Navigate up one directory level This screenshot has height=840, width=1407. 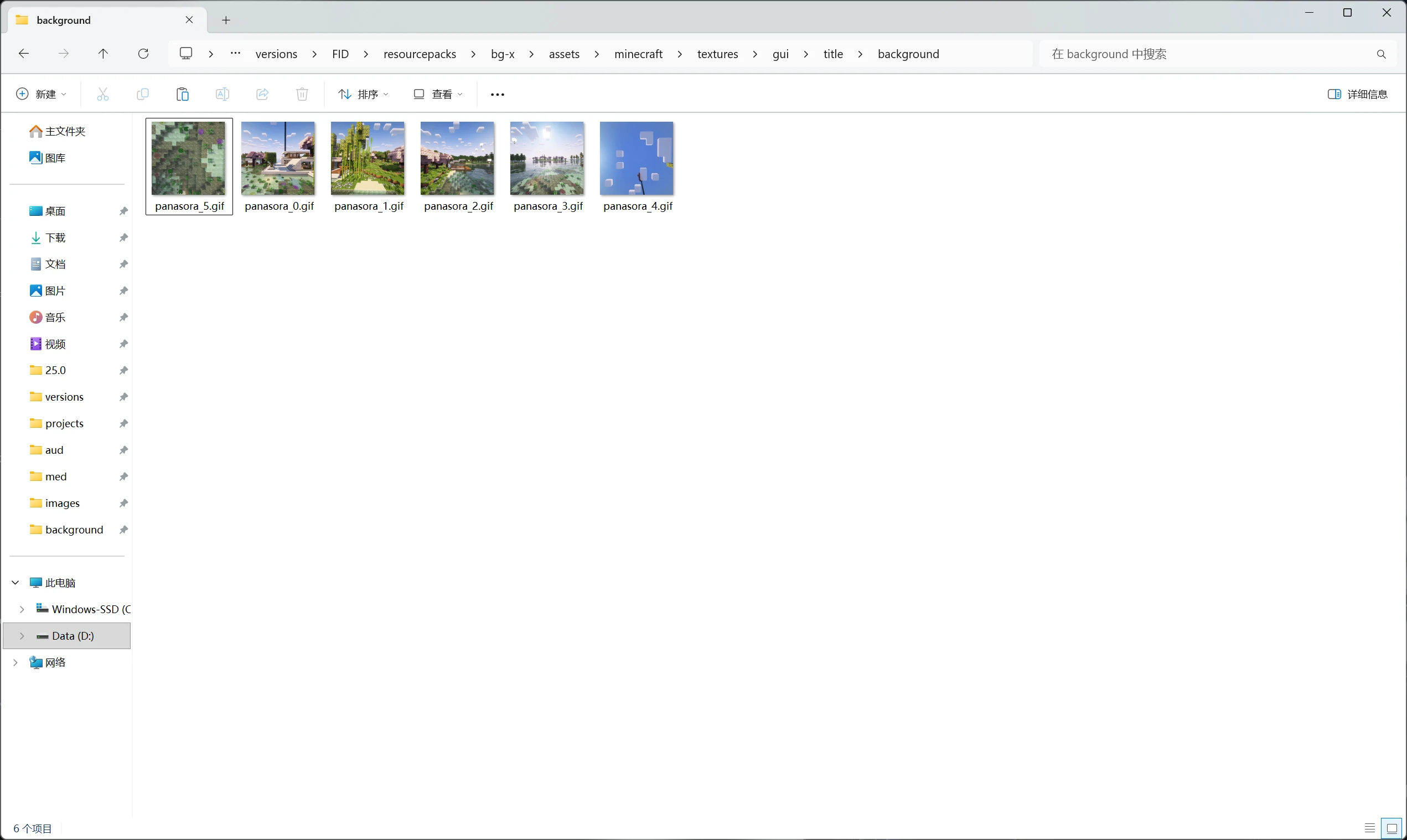click(103, 54)
